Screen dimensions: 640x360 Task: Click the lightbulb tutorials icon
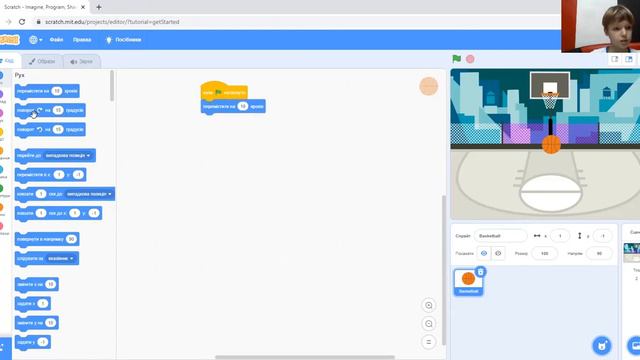[x=109, y=40]
